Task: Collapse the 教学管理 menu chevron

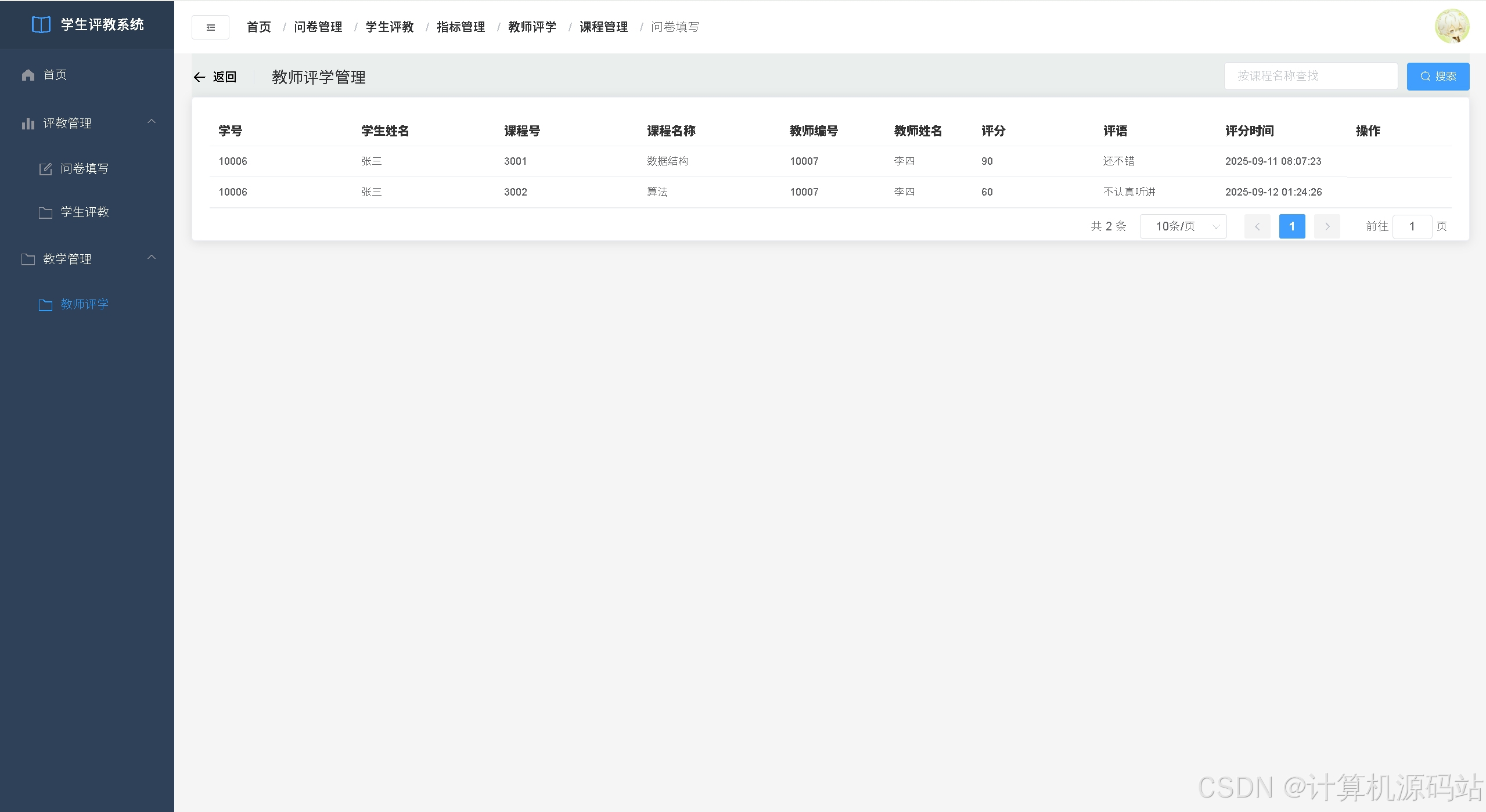Action: click(x=152, y=257)
